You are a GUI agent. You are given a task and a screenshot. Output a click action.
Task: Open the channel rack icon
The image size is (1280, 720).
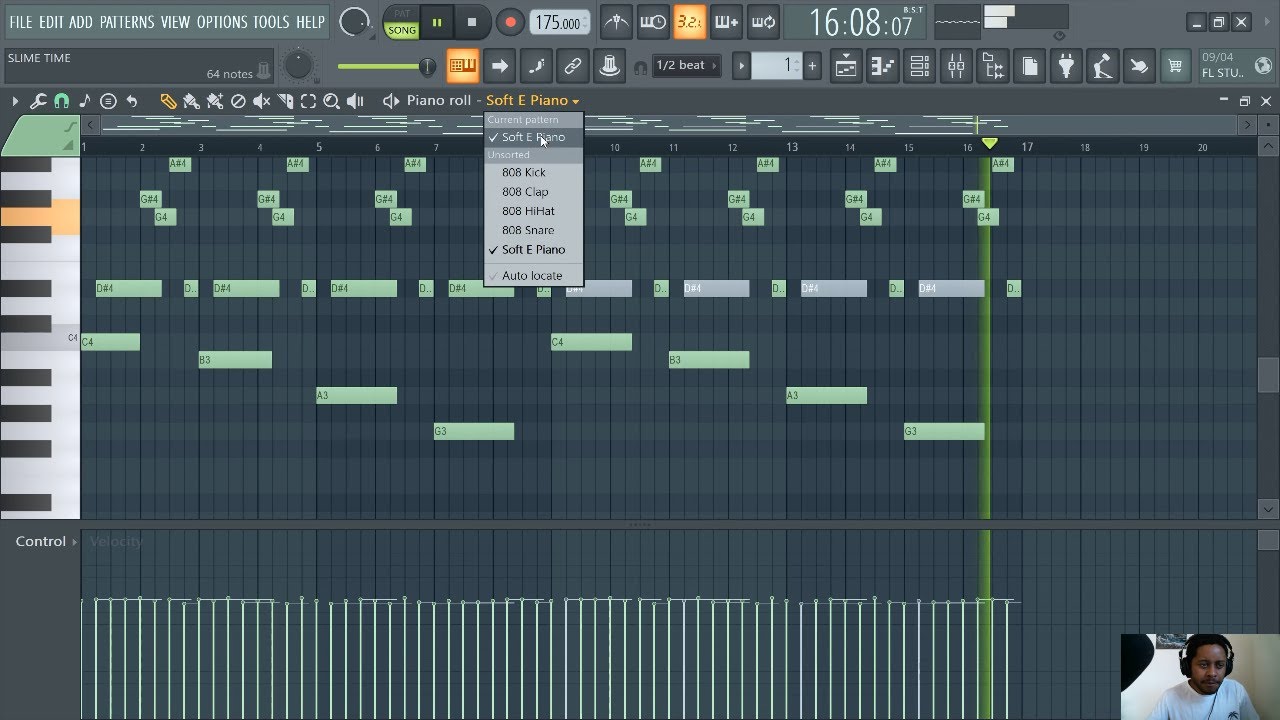coord(919,66)
